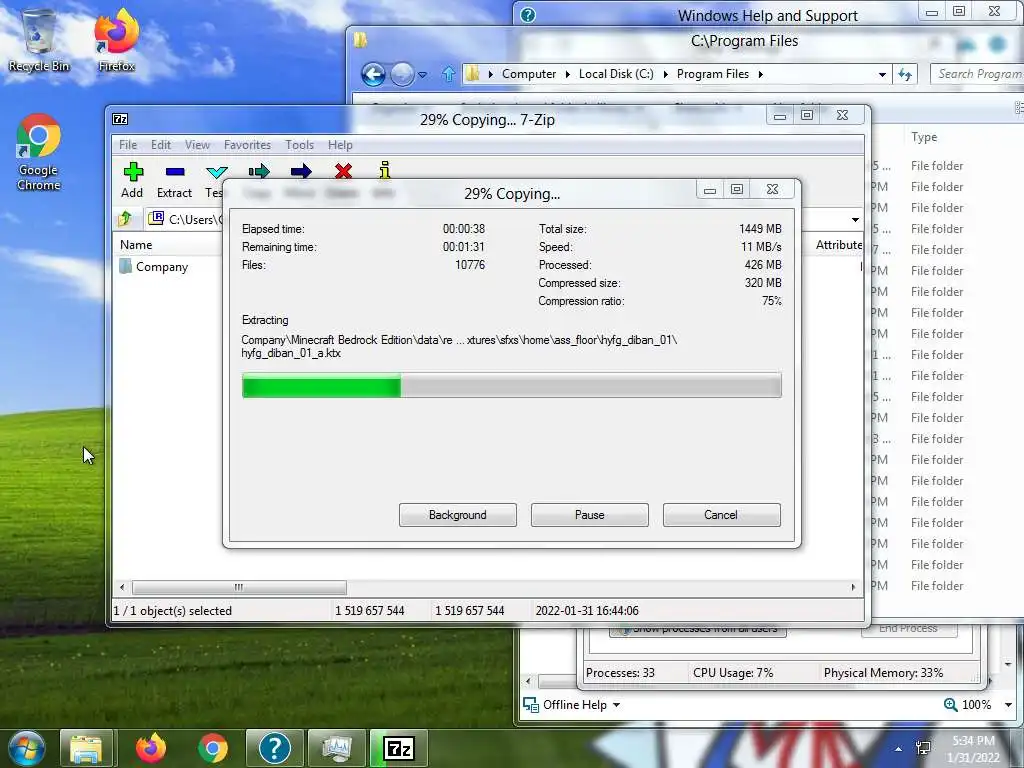
Task: Select the Google Chrome desktop shortcut
Action: pyautogui.click(x=39, y=153)
